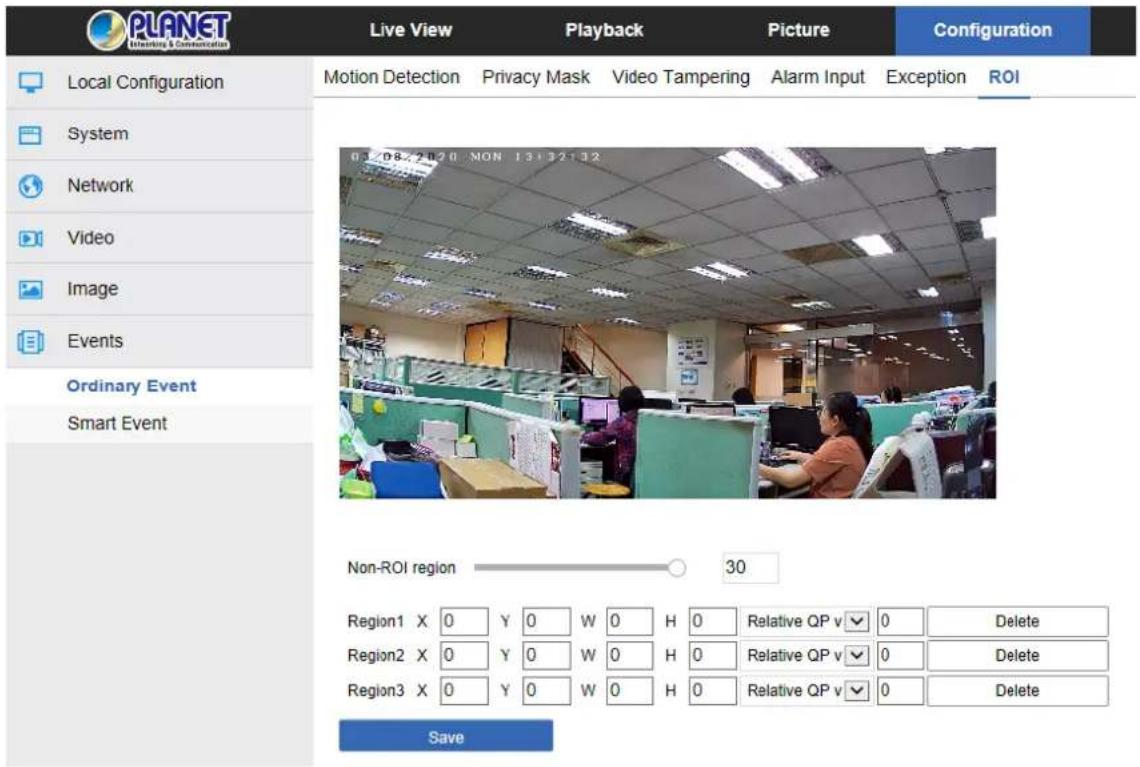The height and width of the screenshot is (767, 1140).
Task: Click the Region3 QP value field
Action: [900, 691]
